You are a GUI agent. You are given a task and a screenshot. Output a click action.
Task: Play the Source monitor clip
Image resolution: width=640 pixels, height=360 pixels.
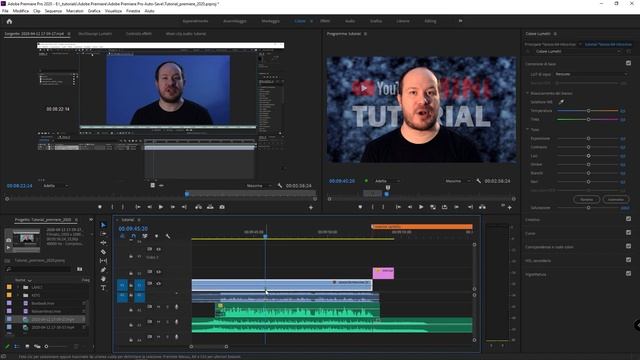point(161,207)
